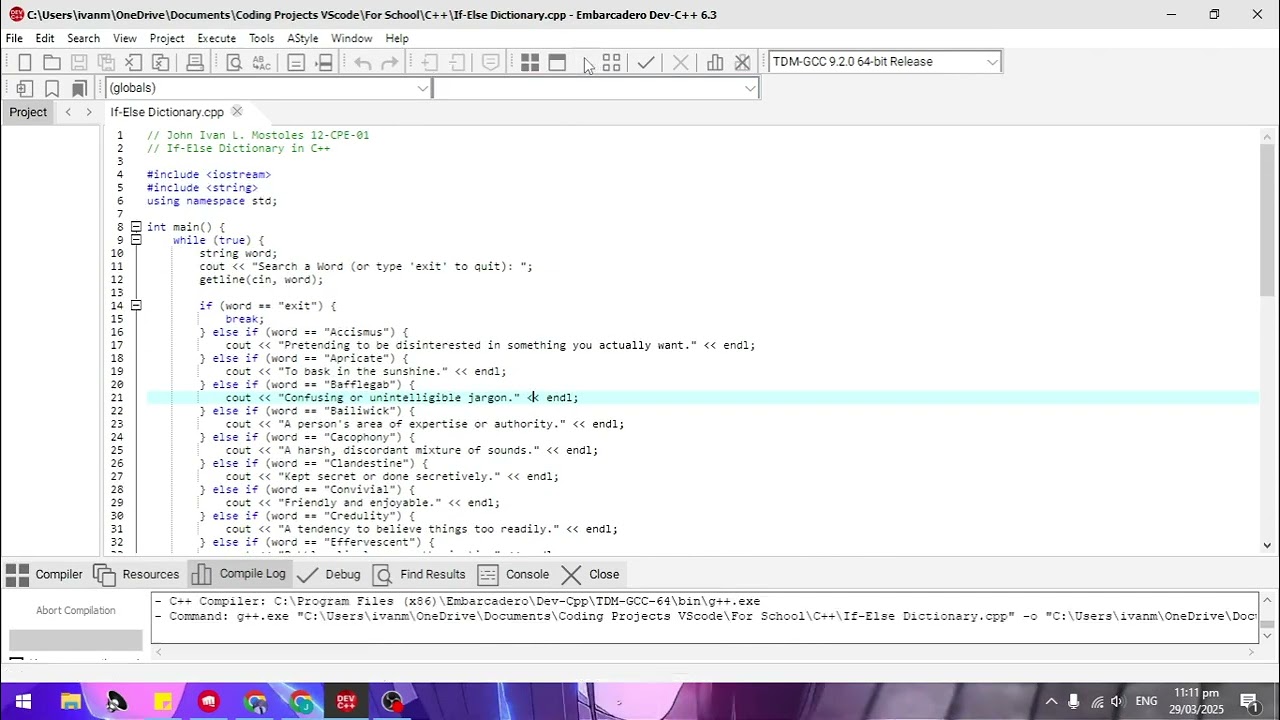The width and height of the screenshot is (1280, 720).
Task: Open the Help menu
Action: (x=397, y=38)
